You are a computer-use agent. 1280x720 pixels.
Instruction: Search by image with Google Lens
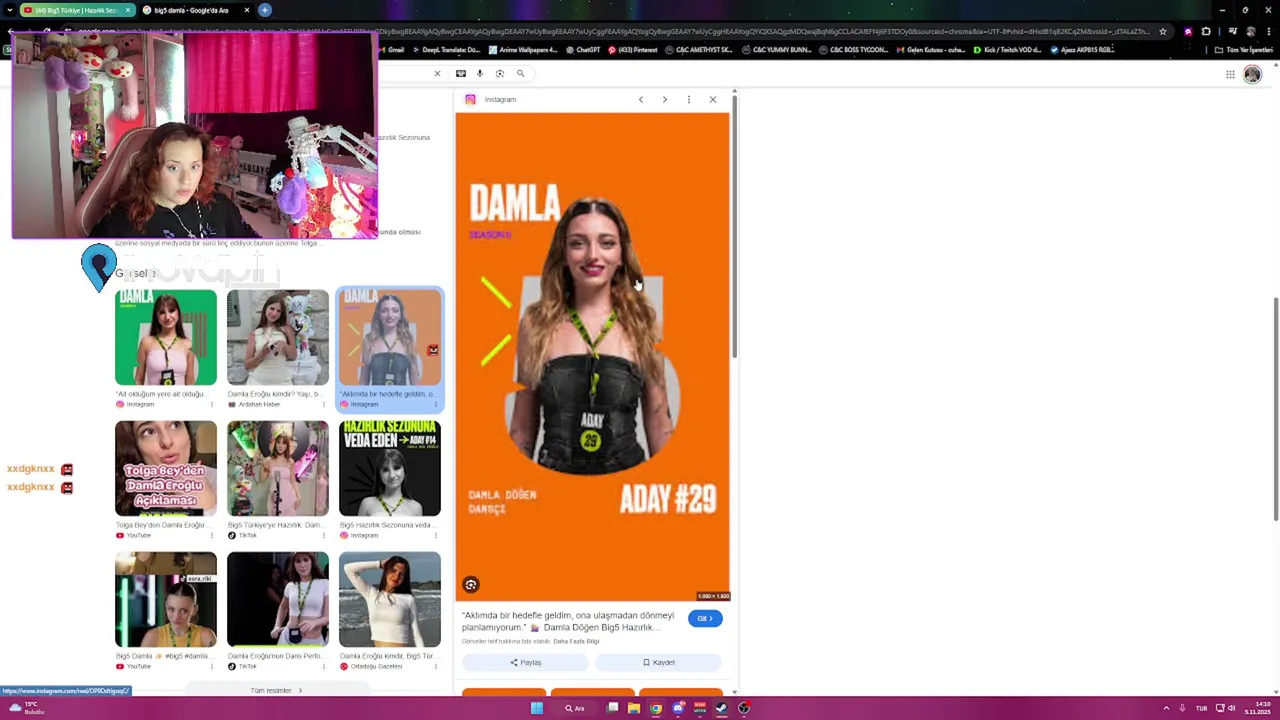[500, 73]
